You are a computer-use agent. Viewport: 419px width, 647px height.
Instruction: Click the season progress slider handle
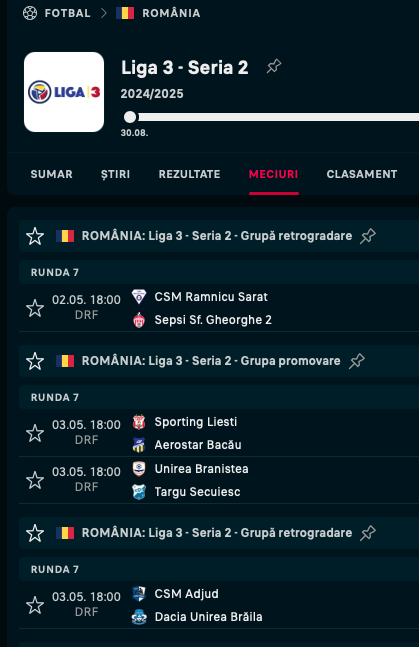coord(130,117)
